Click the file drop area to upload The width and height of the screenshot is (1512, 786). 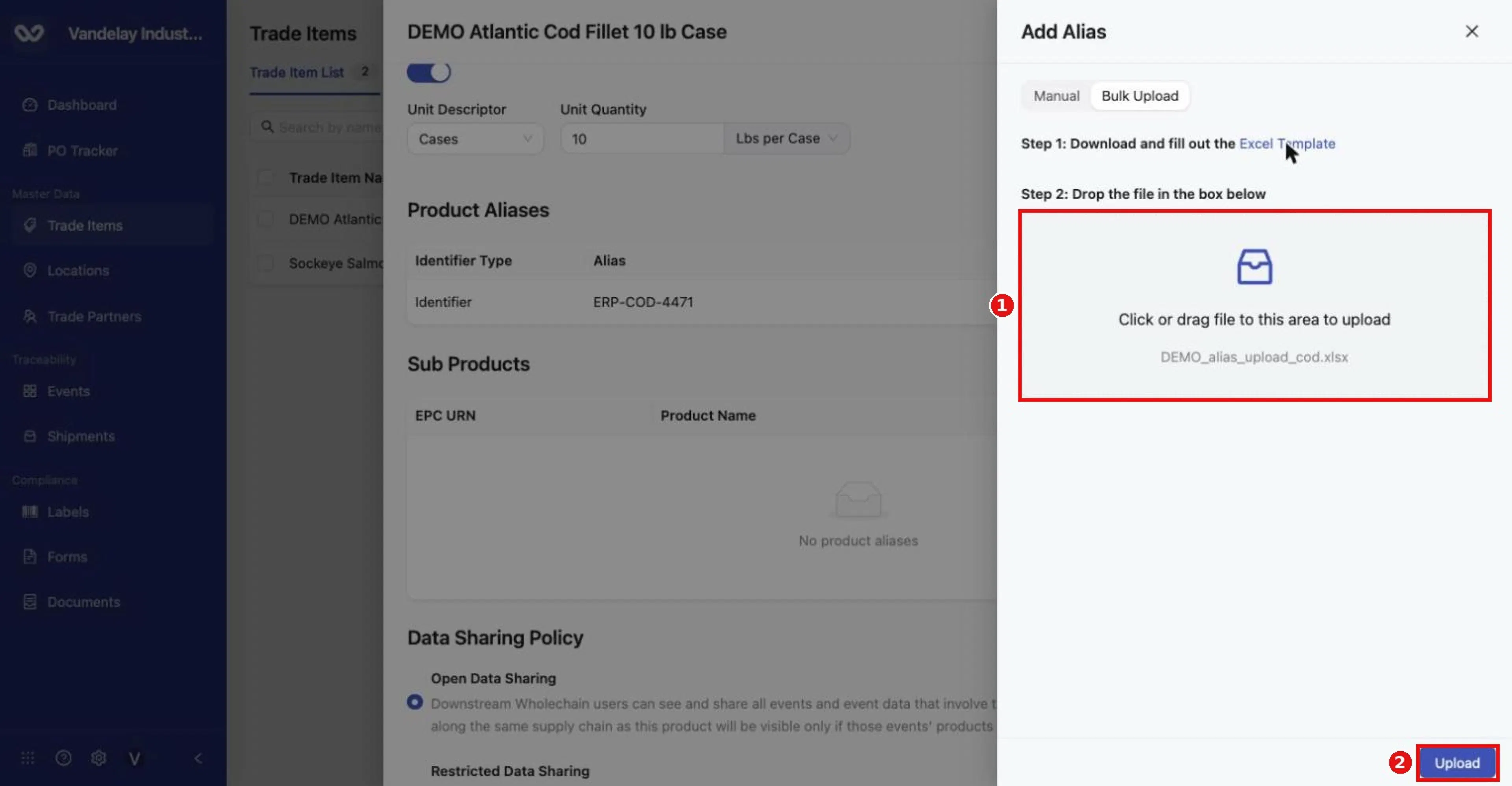pos(1254,305)
